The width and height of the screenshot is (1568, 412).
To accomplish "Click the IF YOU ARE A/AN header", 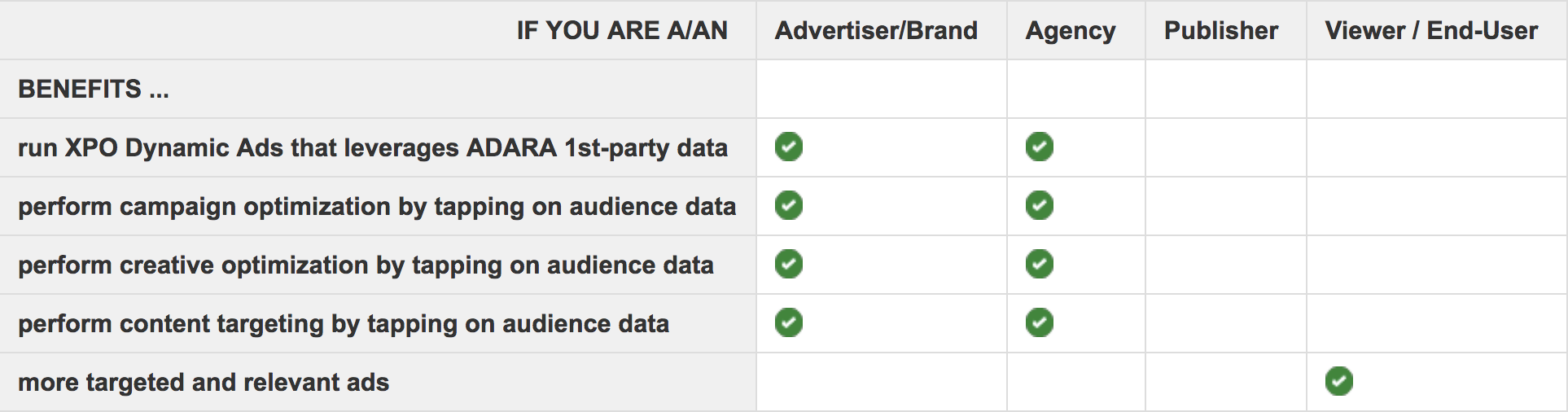I will pos(622,31).
